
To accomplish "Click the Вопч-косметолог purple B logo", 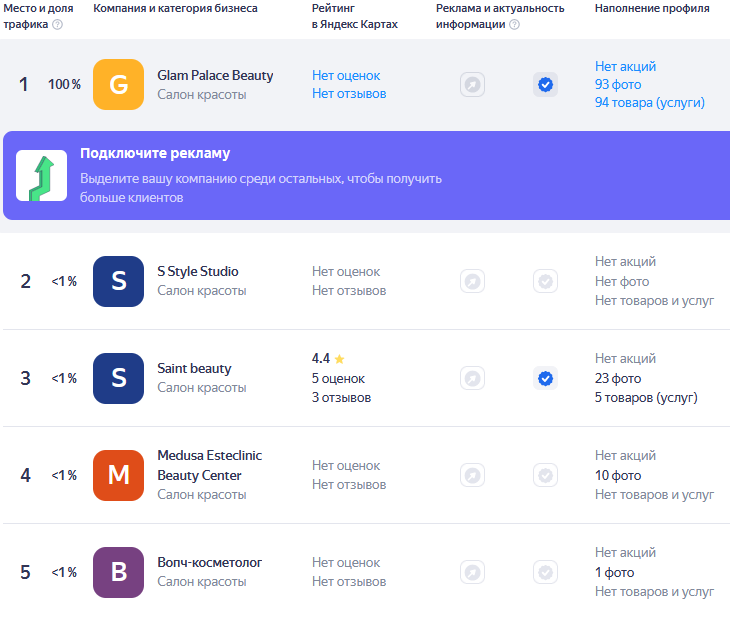I will 118,572.
